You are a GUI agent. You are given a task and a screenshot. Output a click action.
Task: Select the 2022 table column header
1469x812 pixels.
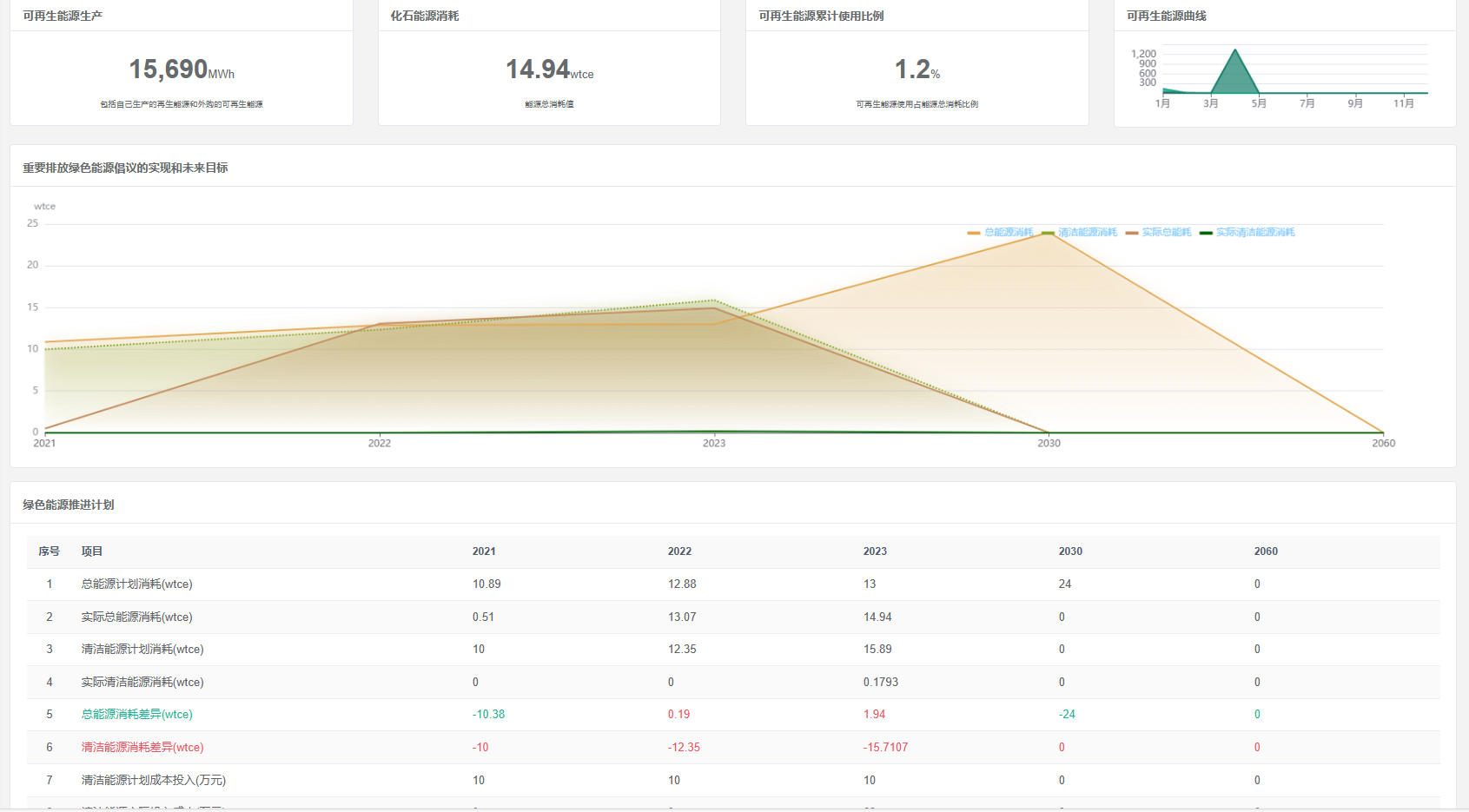tap(679, 551)
